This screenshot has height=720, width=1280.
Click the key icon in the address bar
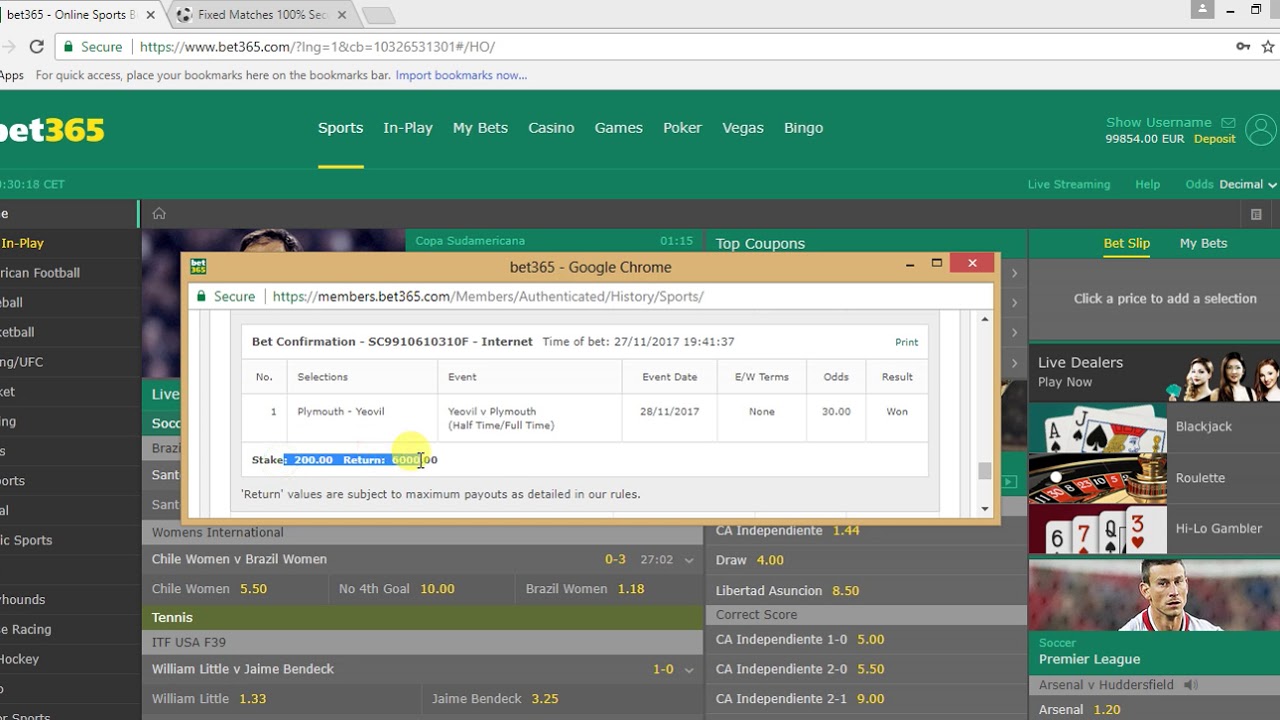[1243, 47]
